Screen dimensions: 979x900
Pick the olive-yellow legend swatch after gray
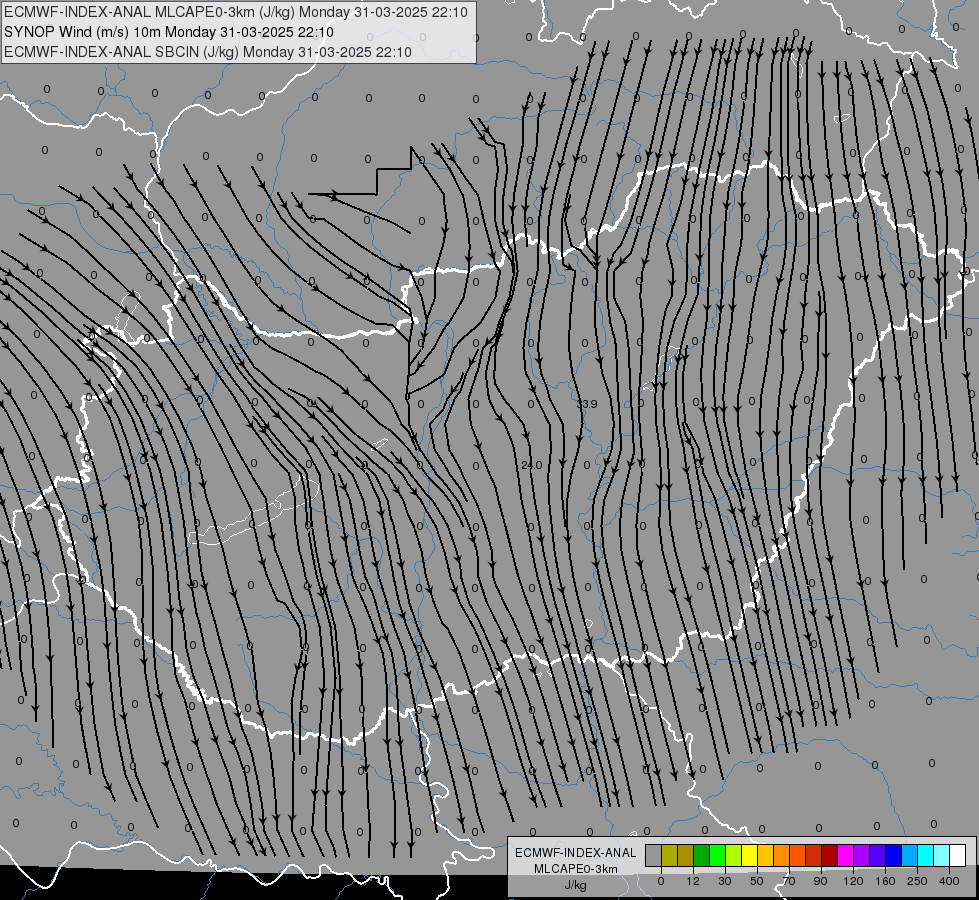point(670,855)
